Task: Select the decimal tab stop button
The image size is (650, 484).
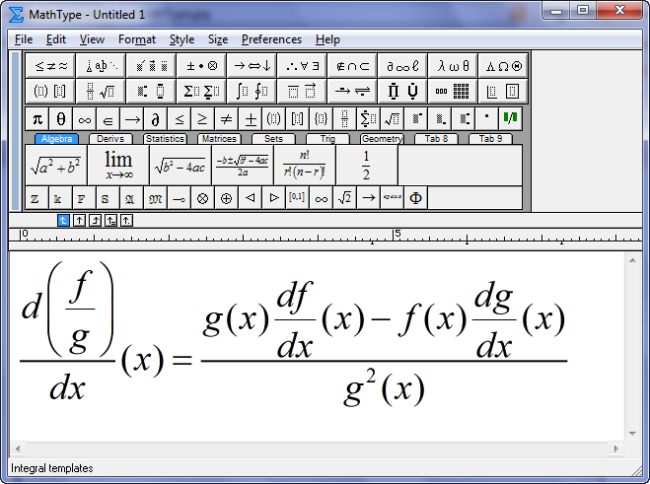Action: [127, 220]
